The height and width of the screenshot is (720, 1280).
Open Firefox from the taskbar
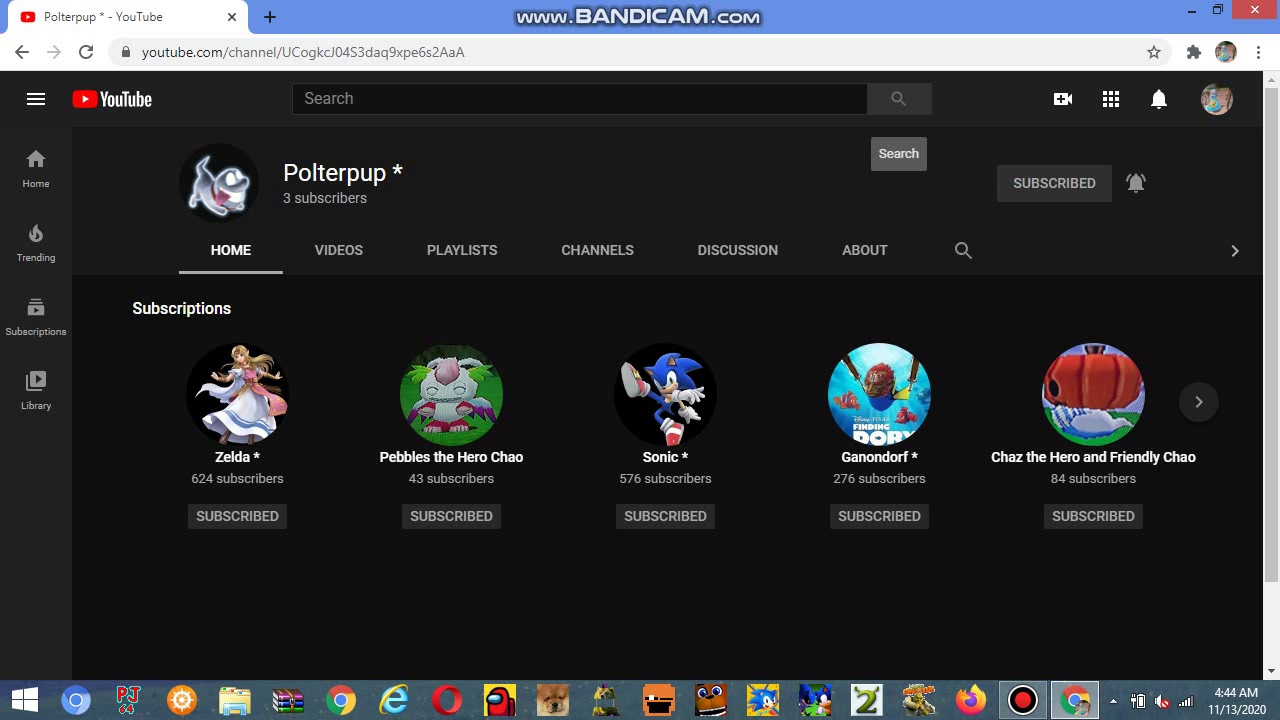coord(970,700)
